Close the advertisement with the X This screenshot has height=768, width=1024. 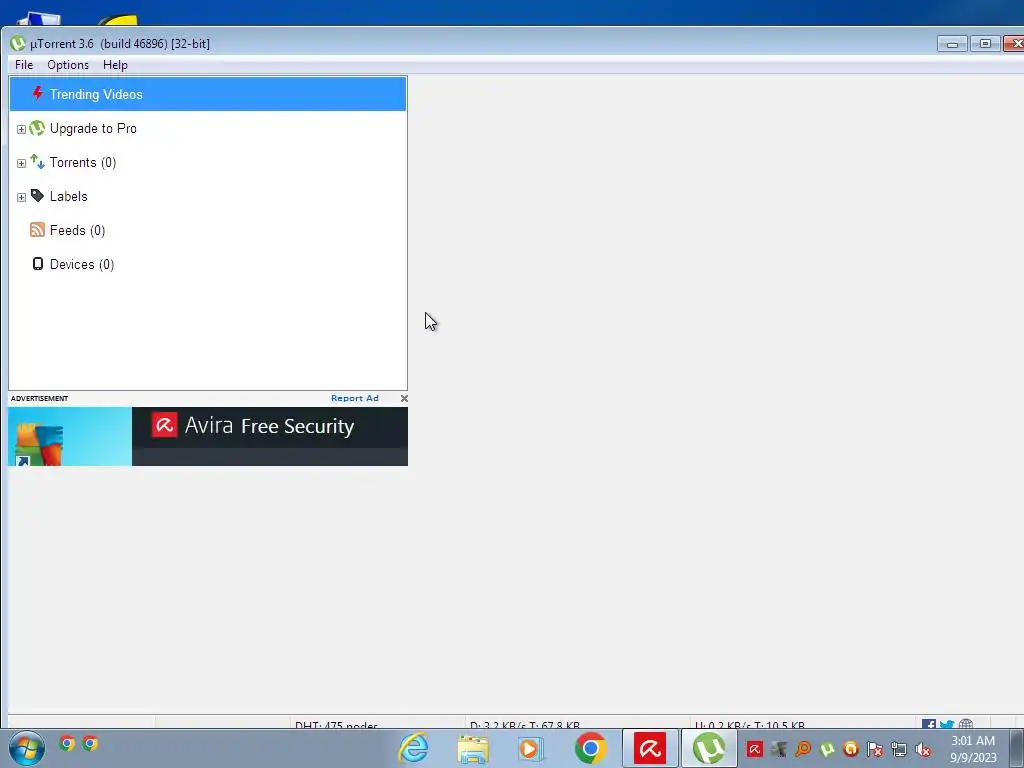[404, 398]
